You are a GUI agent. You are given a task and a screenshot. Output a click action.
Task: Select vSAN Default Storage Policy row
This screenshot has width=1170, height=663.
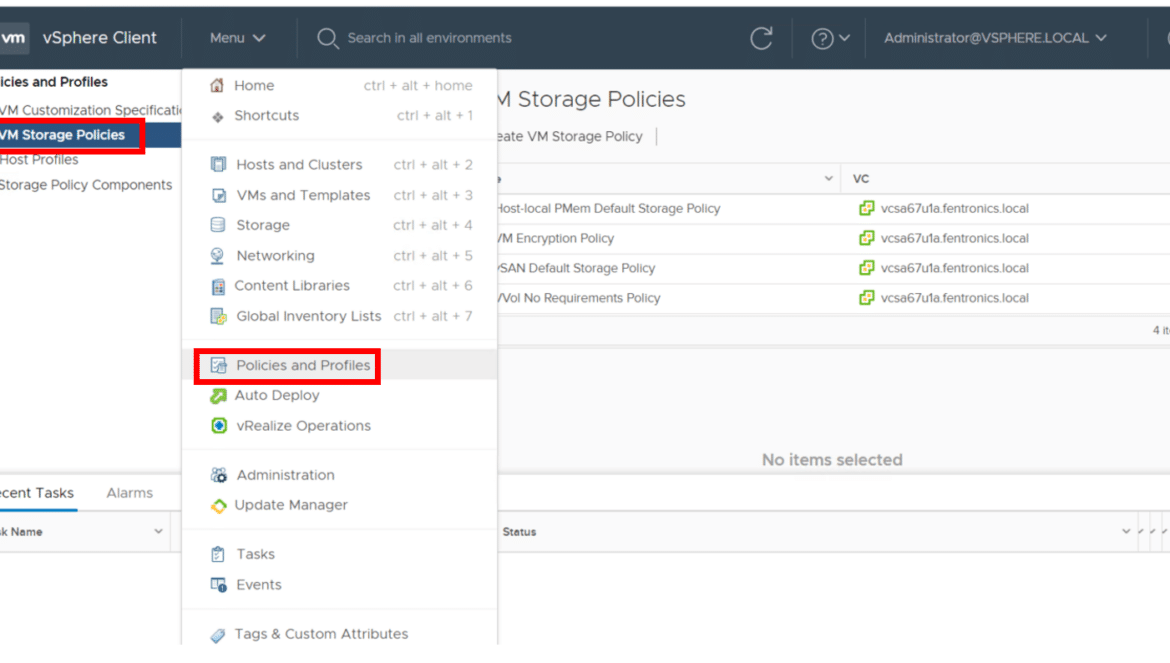(833, 268)
